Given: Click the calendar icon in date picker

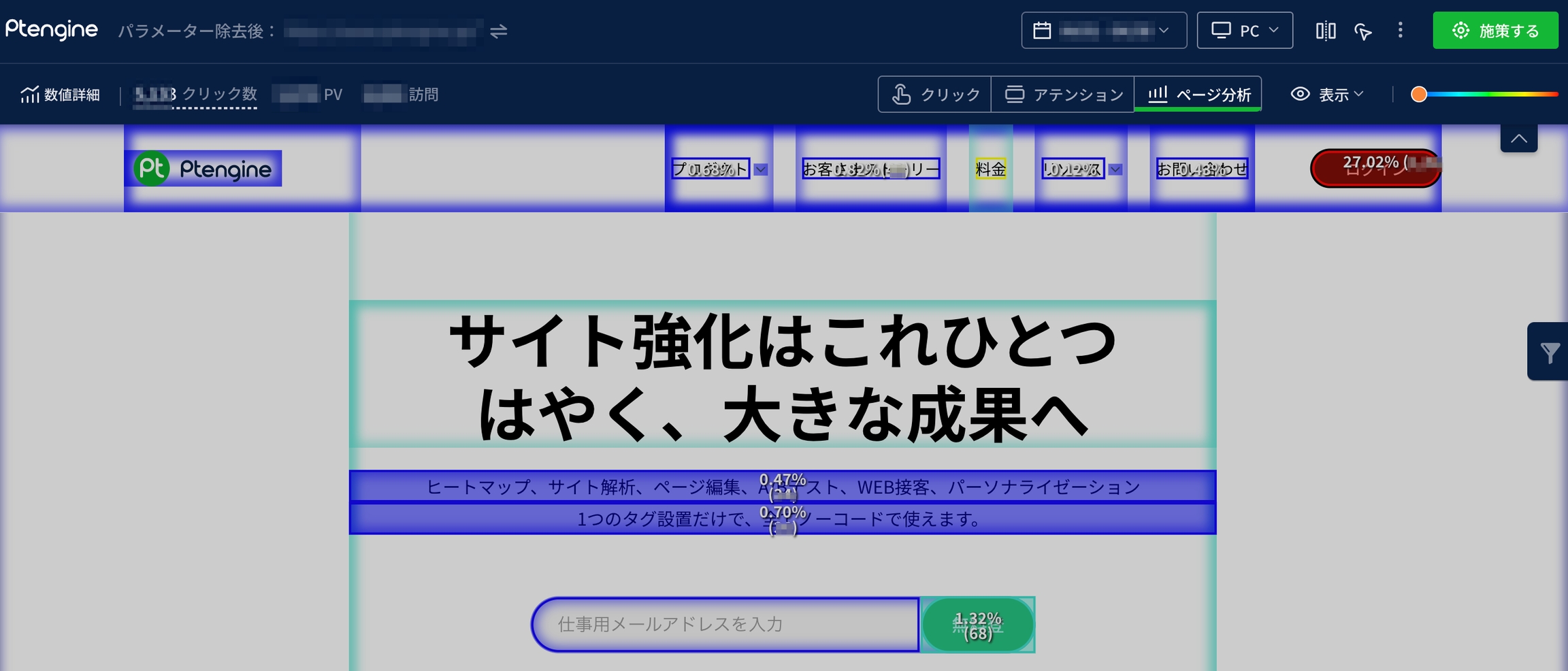Looking at the screenshot, I should coord(1042,31).
